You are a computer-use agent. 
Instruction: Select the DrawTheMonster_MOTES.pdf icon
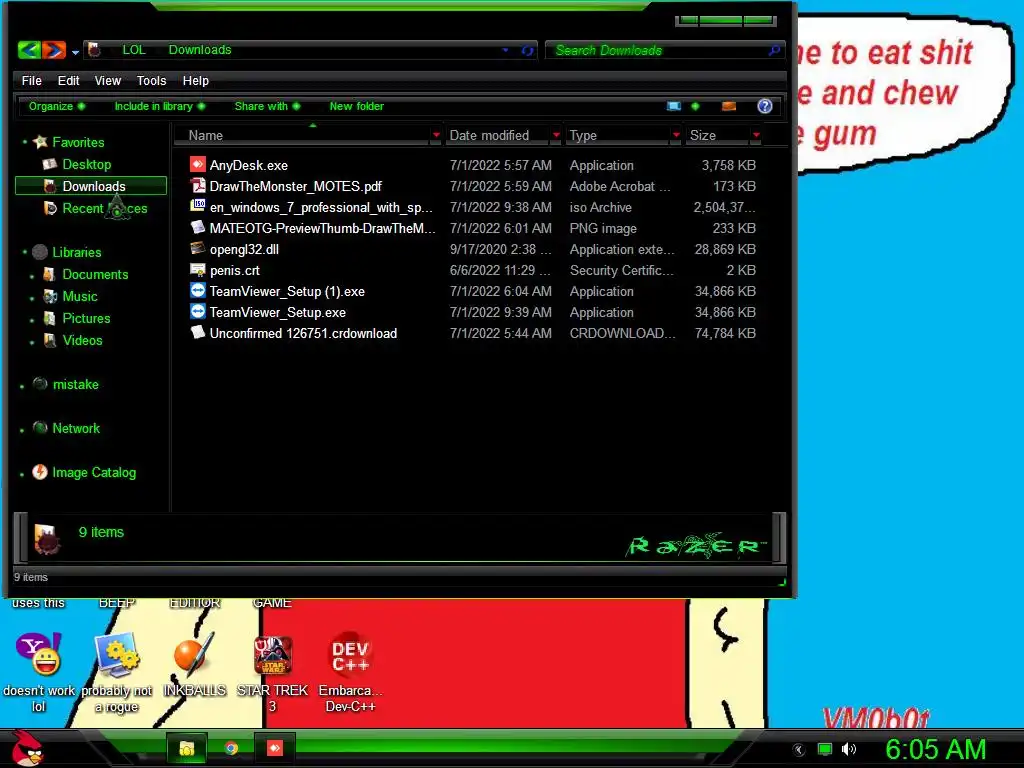pyautogui.click(x=198, y=185)
